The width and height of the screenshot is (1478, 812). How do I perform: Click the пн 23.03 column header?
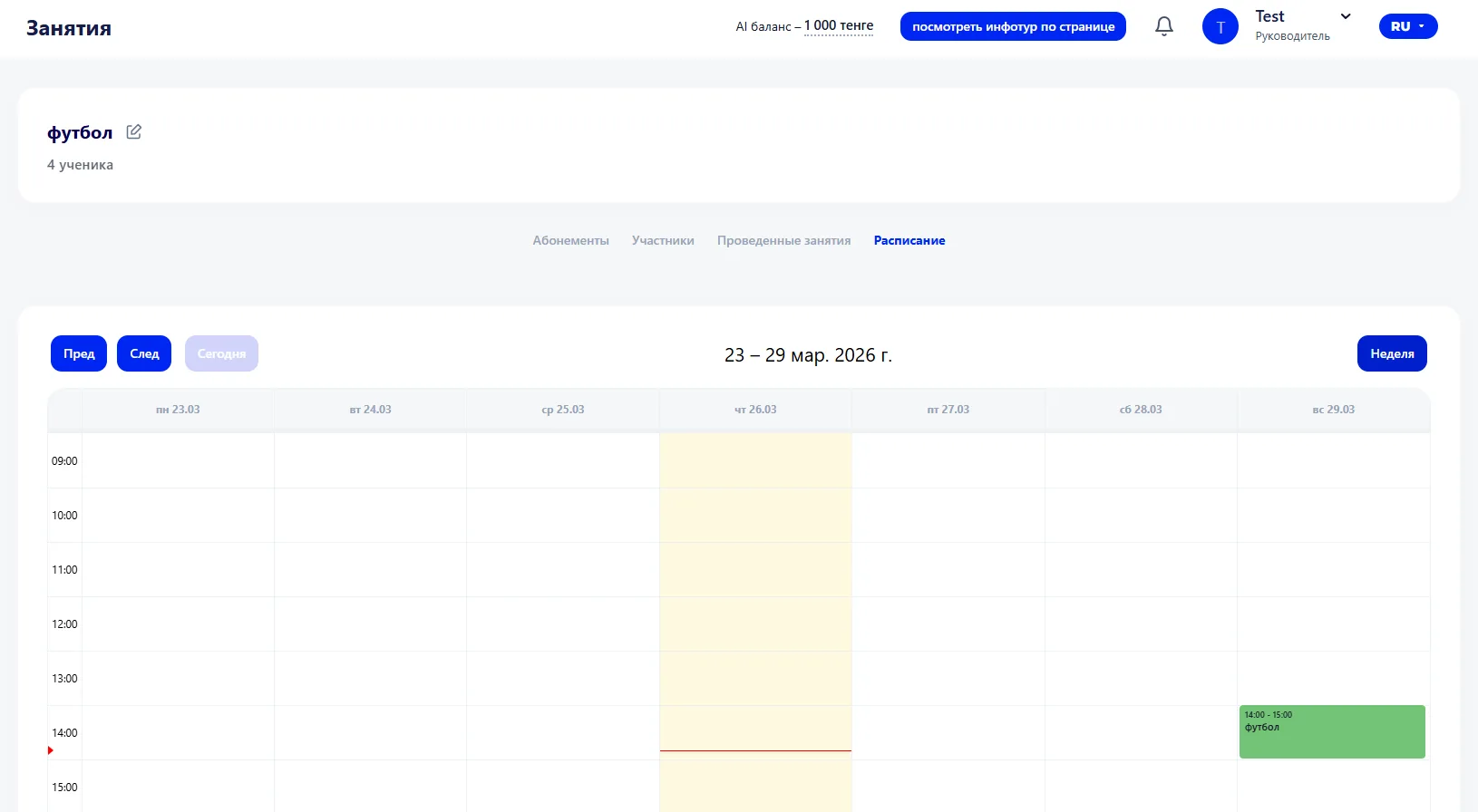tap(178, 410)
